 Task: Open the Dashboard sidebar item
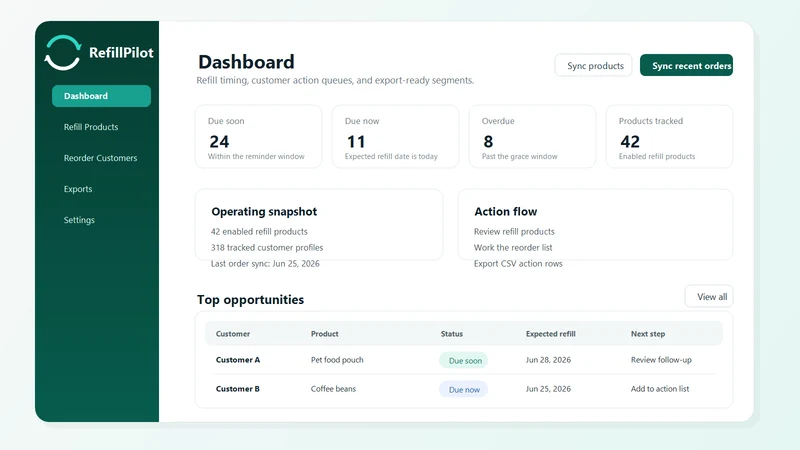101,96
